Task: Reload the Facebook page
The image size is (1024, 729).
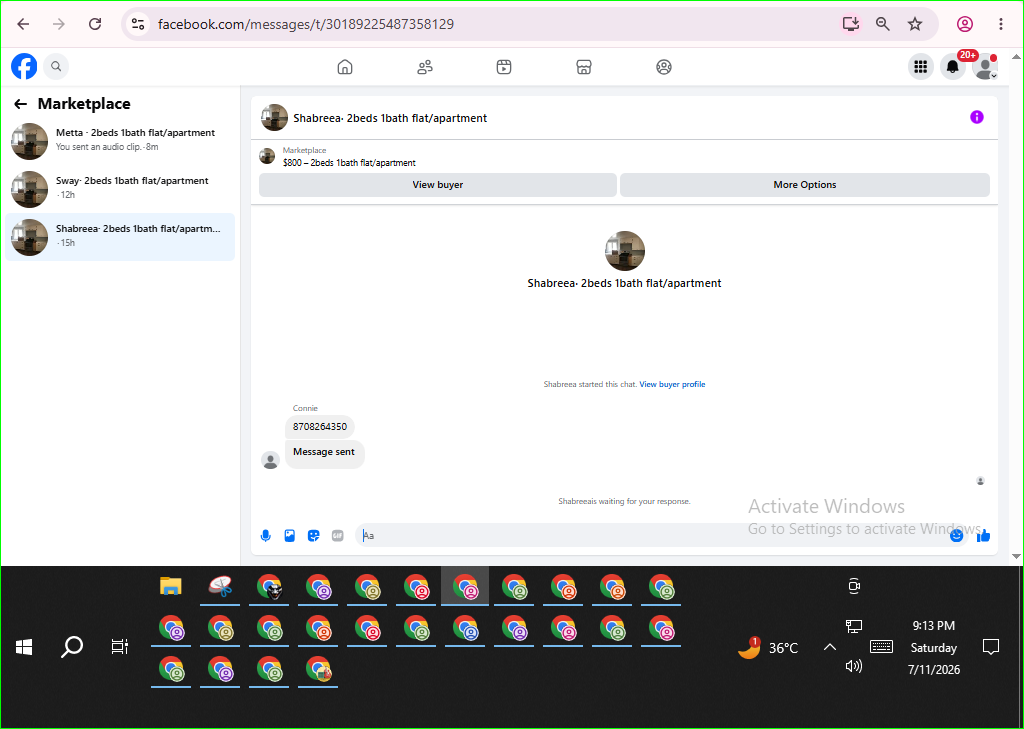Action: 95,24
